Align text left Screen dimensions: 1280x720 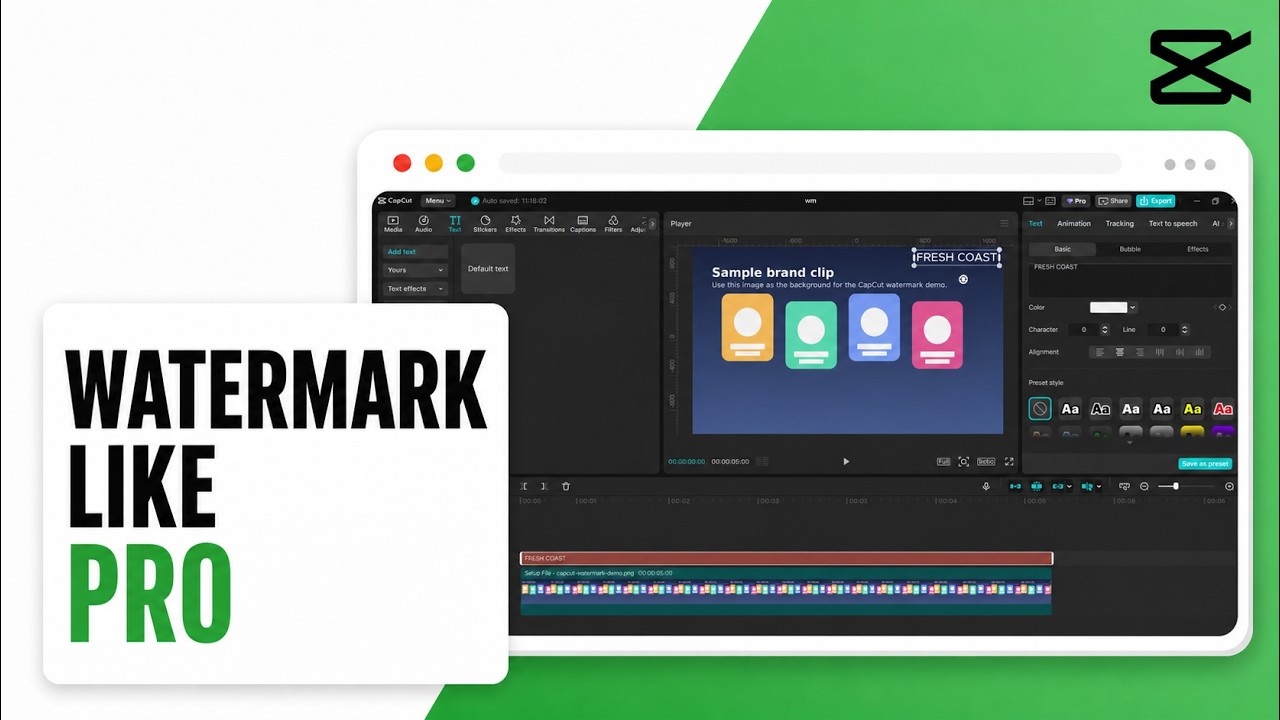click(1099, 352)
